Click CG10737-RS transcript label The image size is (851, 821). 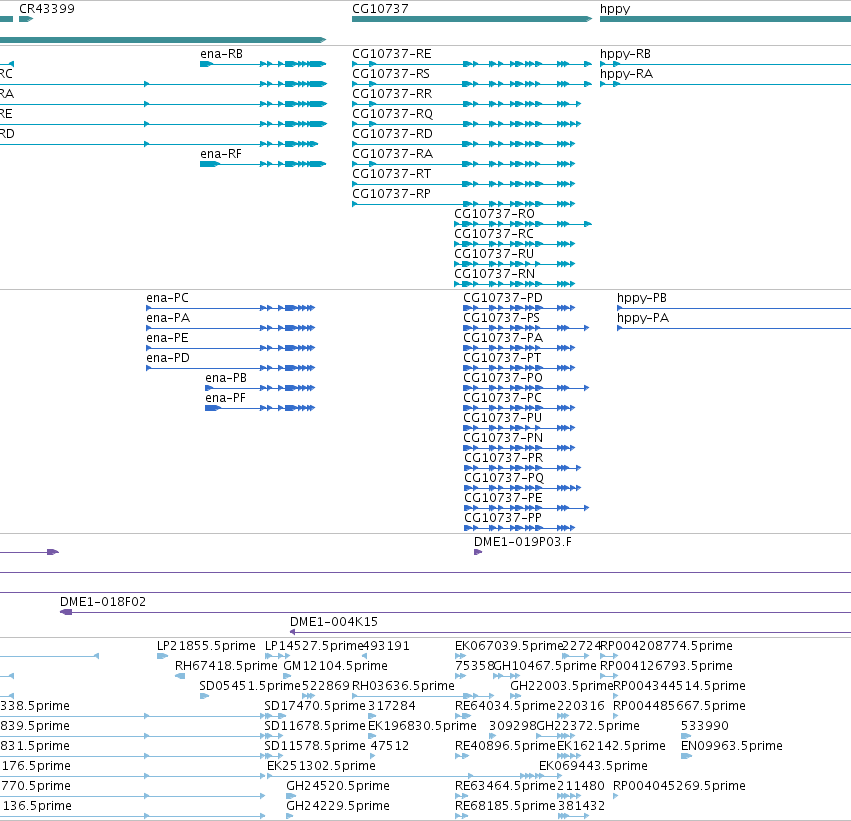pyautogui.click(x=391, y=74)
